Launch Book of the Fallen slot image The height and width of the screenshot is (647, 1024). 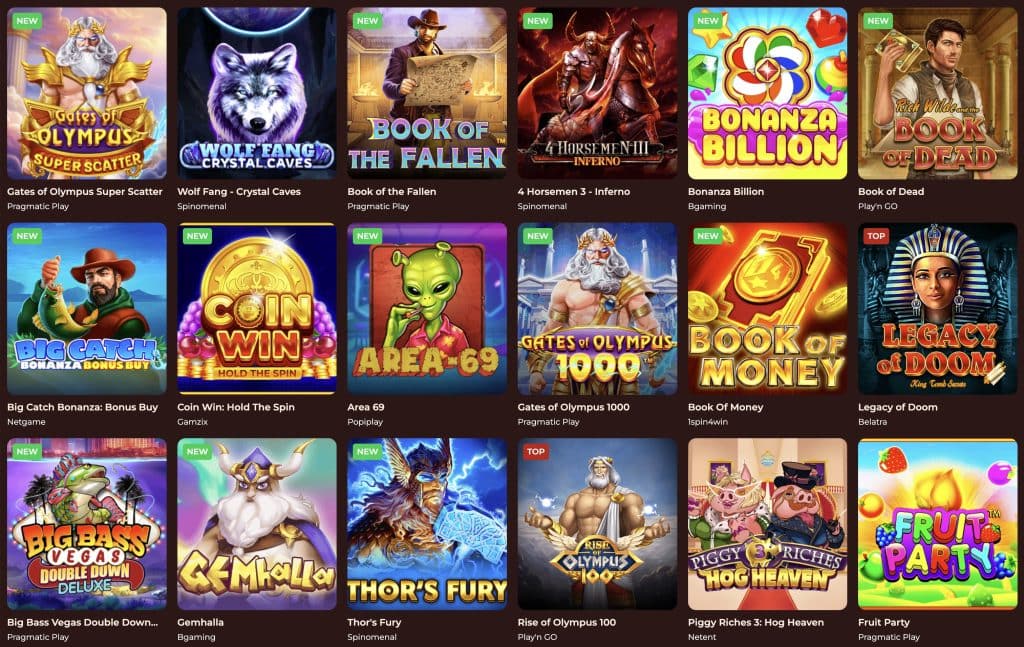tap(427, 93)
